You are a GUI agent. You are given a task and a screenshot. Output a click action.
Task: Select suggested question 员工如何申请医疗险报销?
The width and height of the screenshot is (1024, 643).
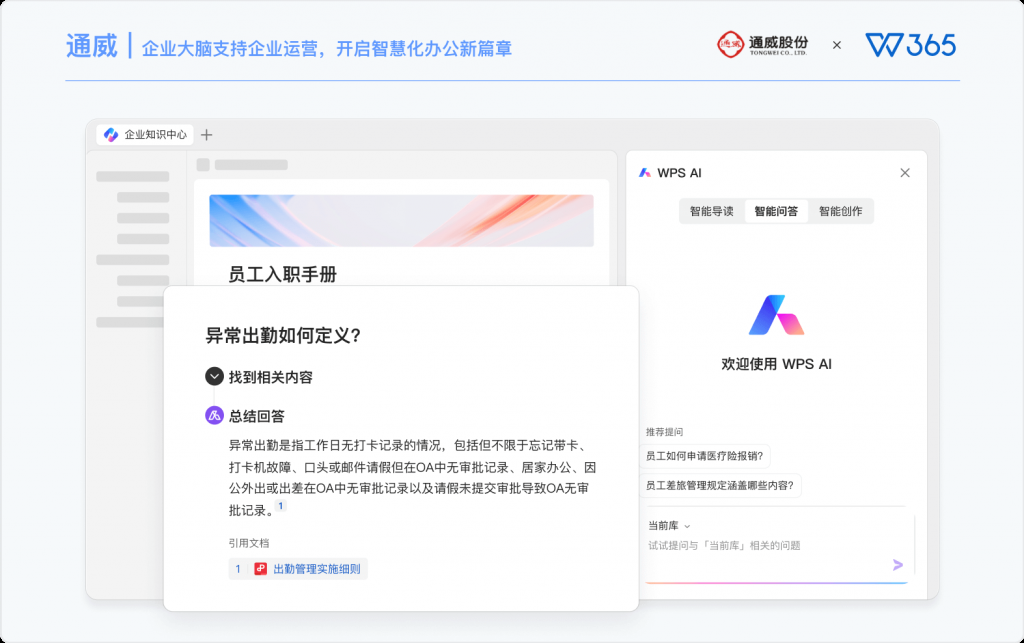705,456
